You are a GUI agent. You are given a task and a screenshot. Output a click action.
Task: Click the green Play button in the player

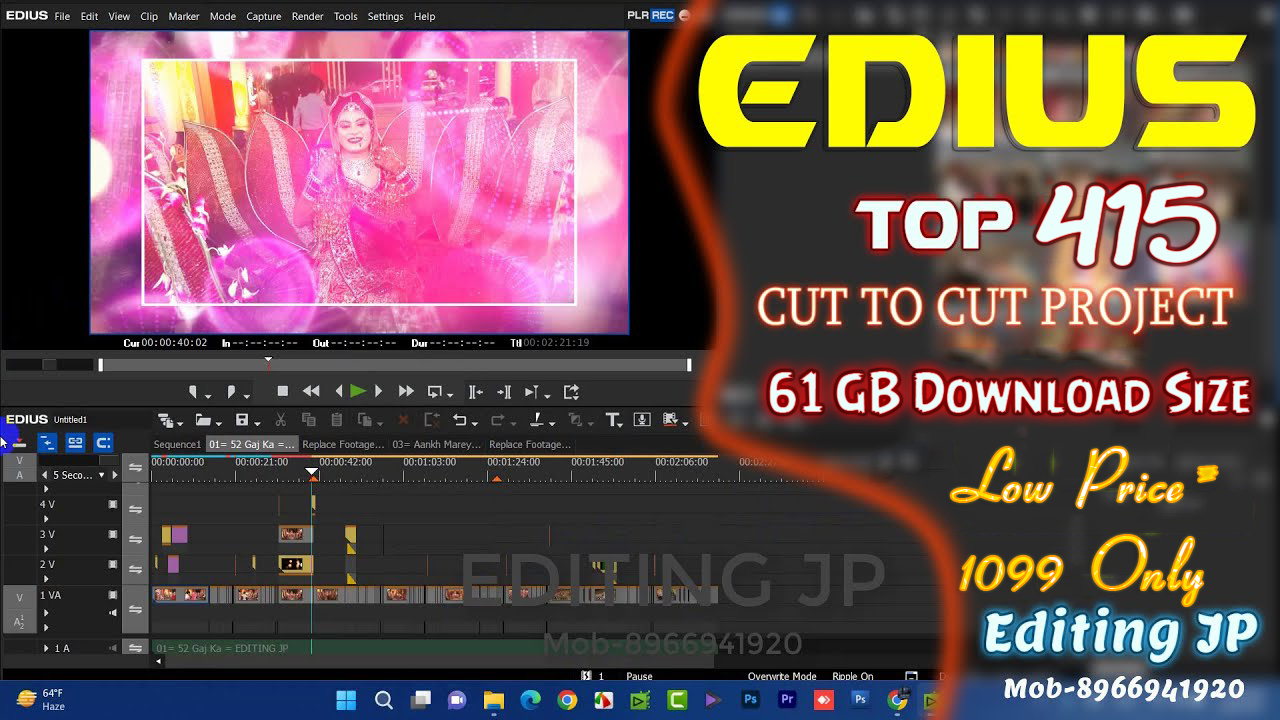(357, 392)
